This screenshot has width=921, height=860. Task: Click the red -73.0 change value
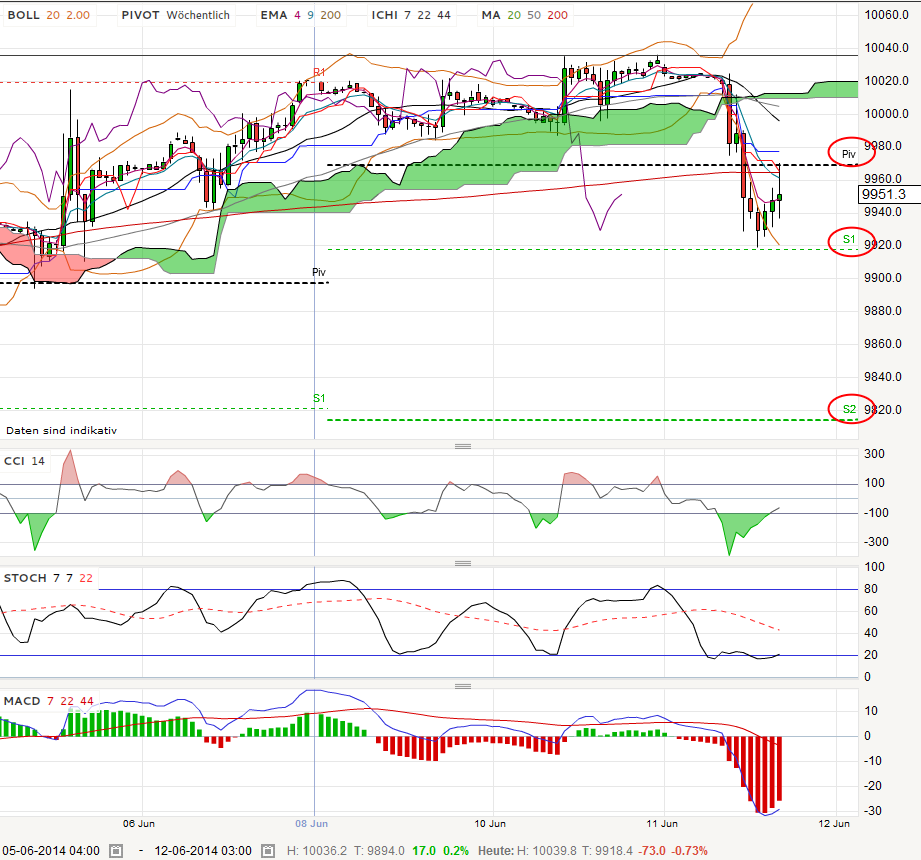[652, 851]
